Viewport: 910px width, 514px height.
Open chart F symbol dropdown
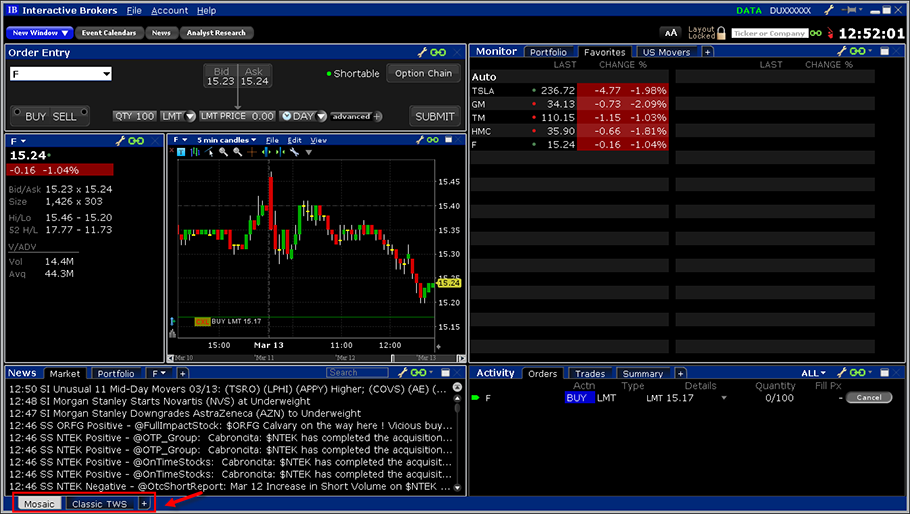click(180, 140)
